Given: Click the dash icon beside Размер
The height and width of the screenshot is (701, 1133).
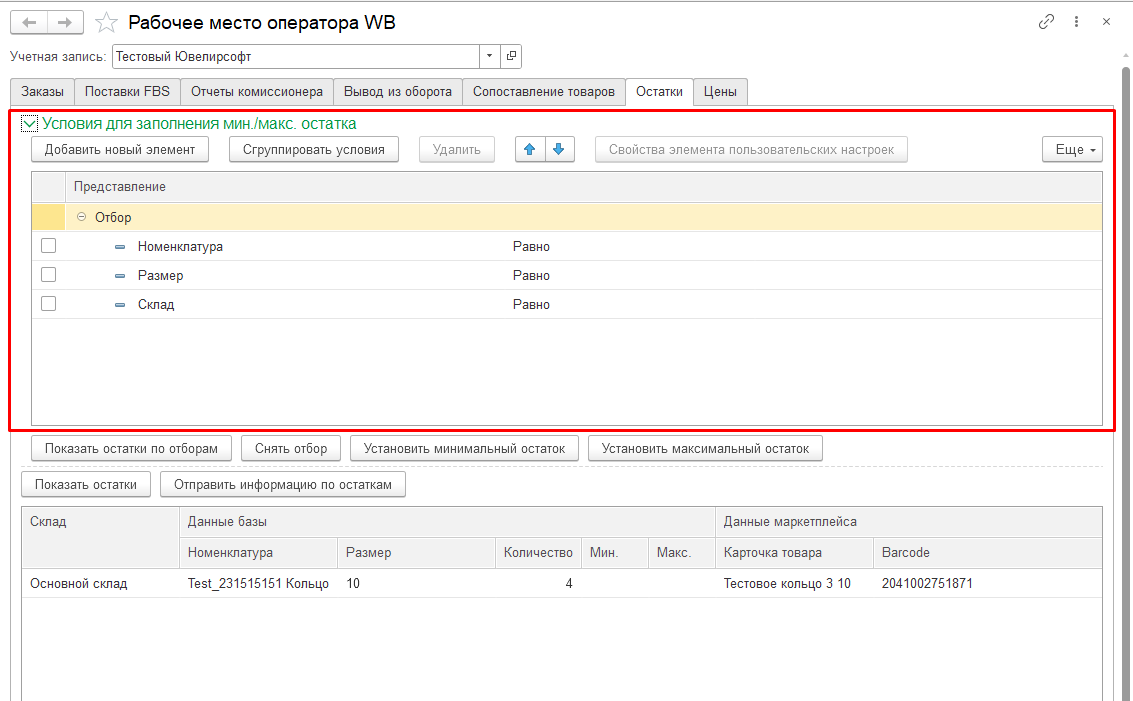Looking at the screenshot, I should pos(120,275).
